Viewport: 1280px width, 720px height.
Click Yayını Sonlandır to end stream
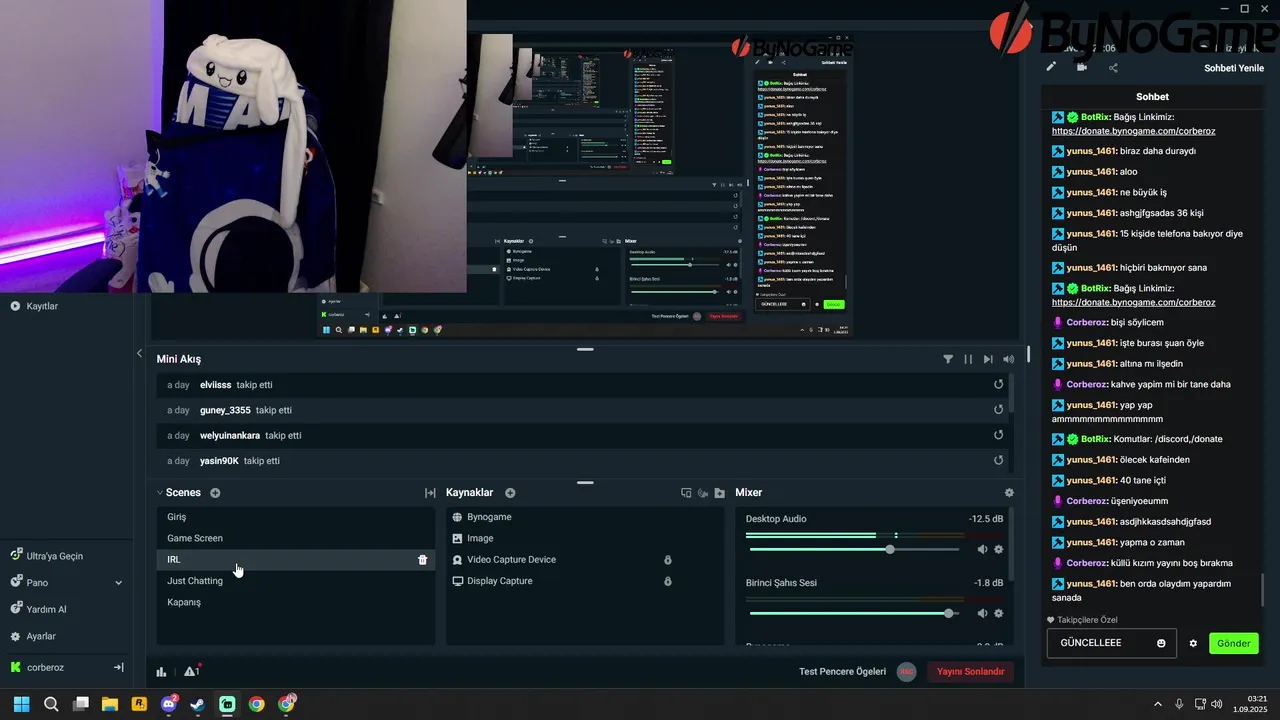pos(970,671)
